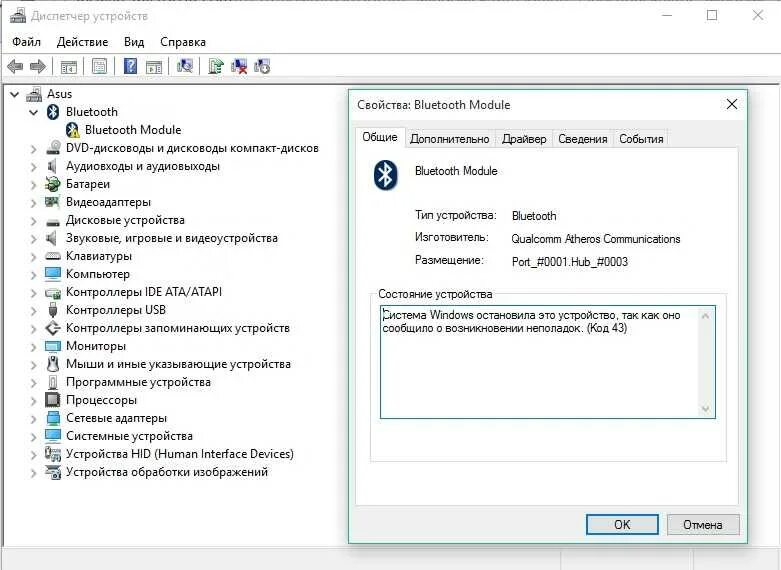Expand Устройства обработки изображений node
This screenshot has width=781, height=570.
pyautogui.click(x=33, y=472)
